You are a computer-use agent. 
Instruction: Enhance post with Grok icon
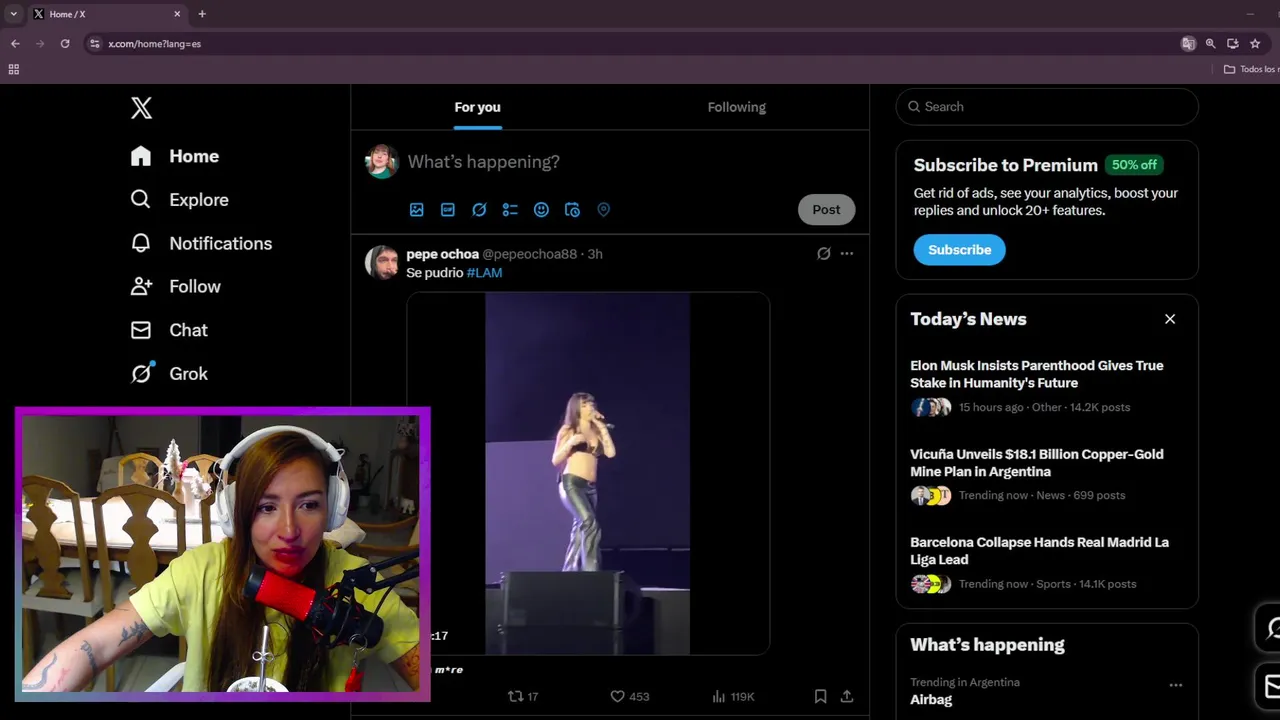click(x=479, y=210)
